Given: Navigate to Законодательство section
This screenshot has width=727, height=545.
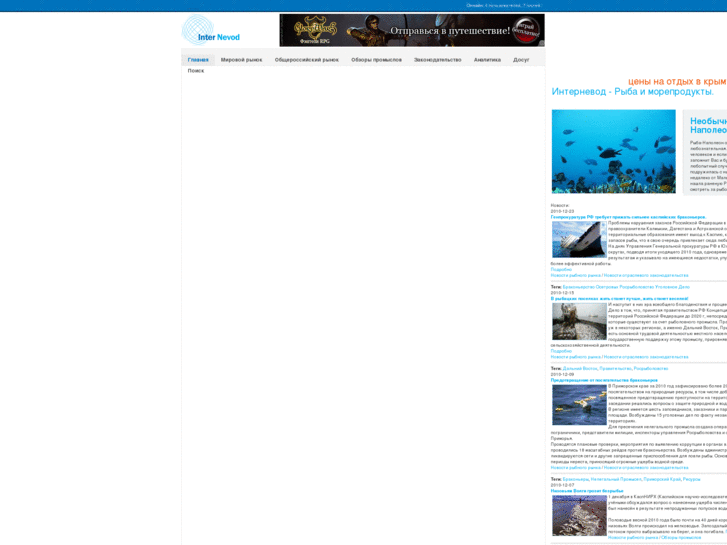Looking at the screenshot, I should click(437, 60).
